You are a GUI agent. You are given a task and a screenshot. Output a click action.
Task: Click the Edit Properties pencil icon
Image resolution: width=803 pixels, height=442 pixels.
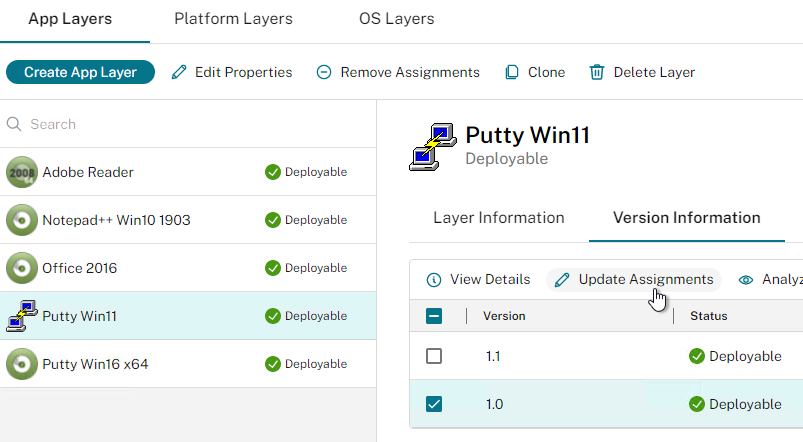(179, 72)
